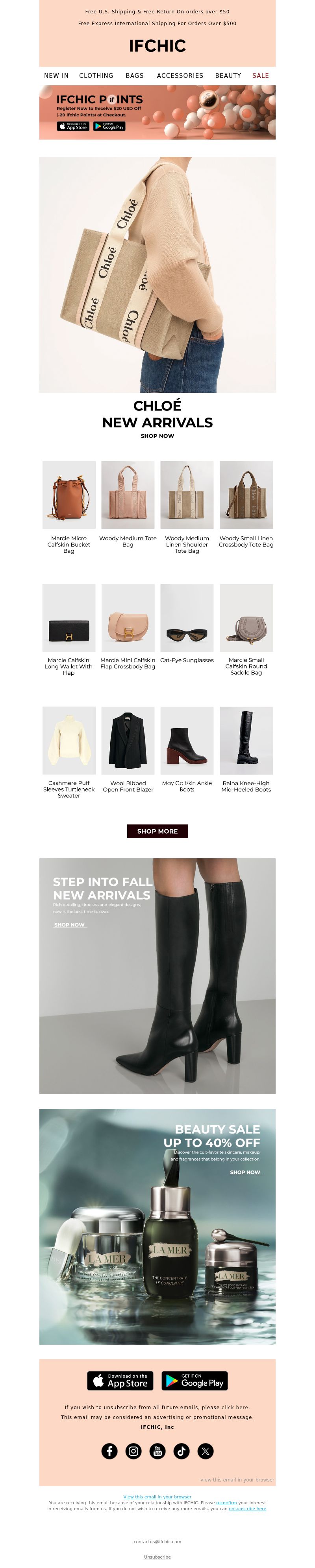Click the 'unsubscribe here' link
315x1568 pixels.
pyautogui.click(x=247, y=1508)
